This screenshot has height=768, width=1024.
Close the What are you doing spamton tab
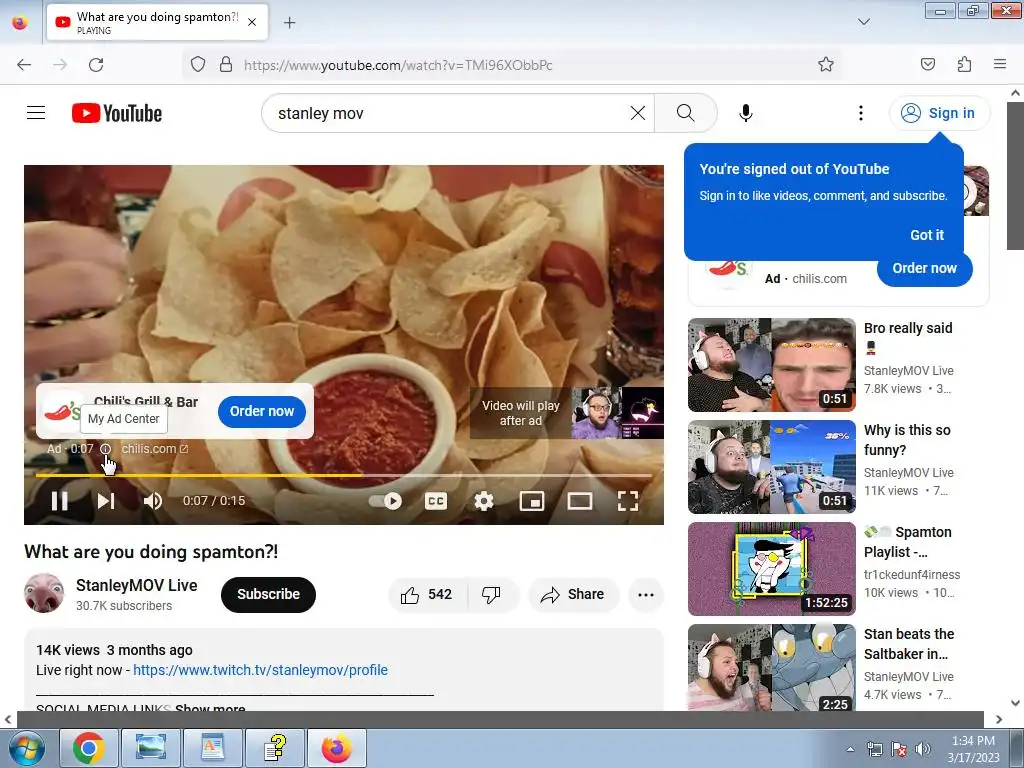[x=252, y=22]
